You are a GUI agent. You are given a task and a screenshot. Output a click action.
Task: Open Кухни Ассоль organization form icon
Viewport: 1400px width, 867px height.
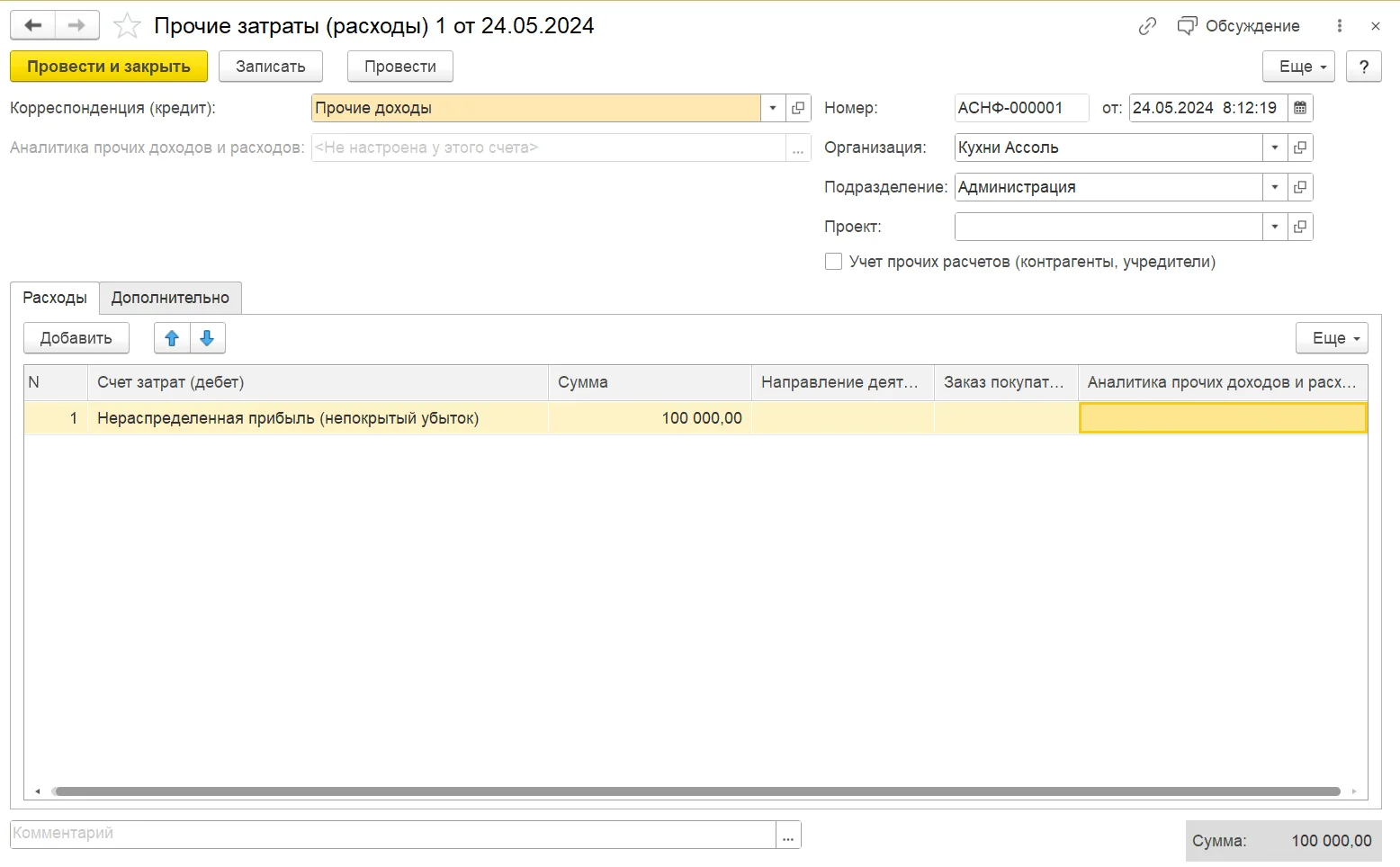[x=1300, y=147]
